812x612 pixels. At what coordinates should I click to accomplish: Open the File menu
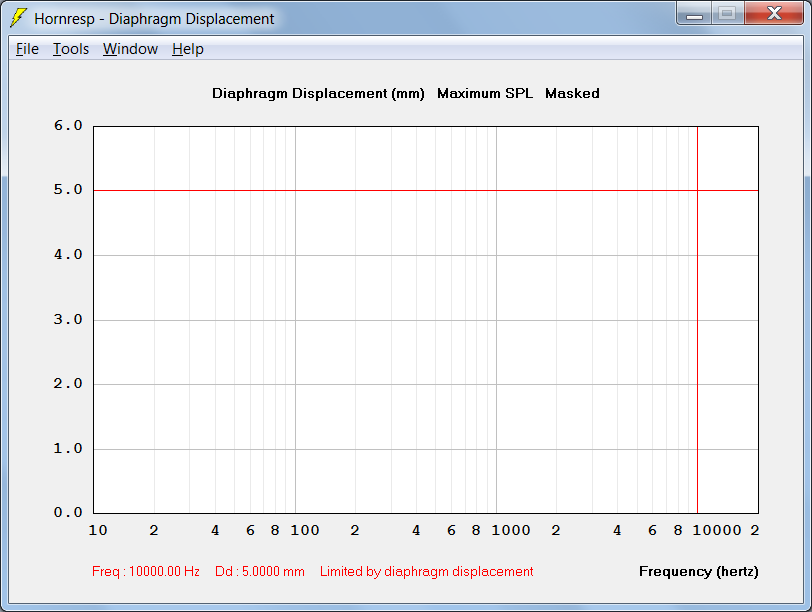point(27,49)
